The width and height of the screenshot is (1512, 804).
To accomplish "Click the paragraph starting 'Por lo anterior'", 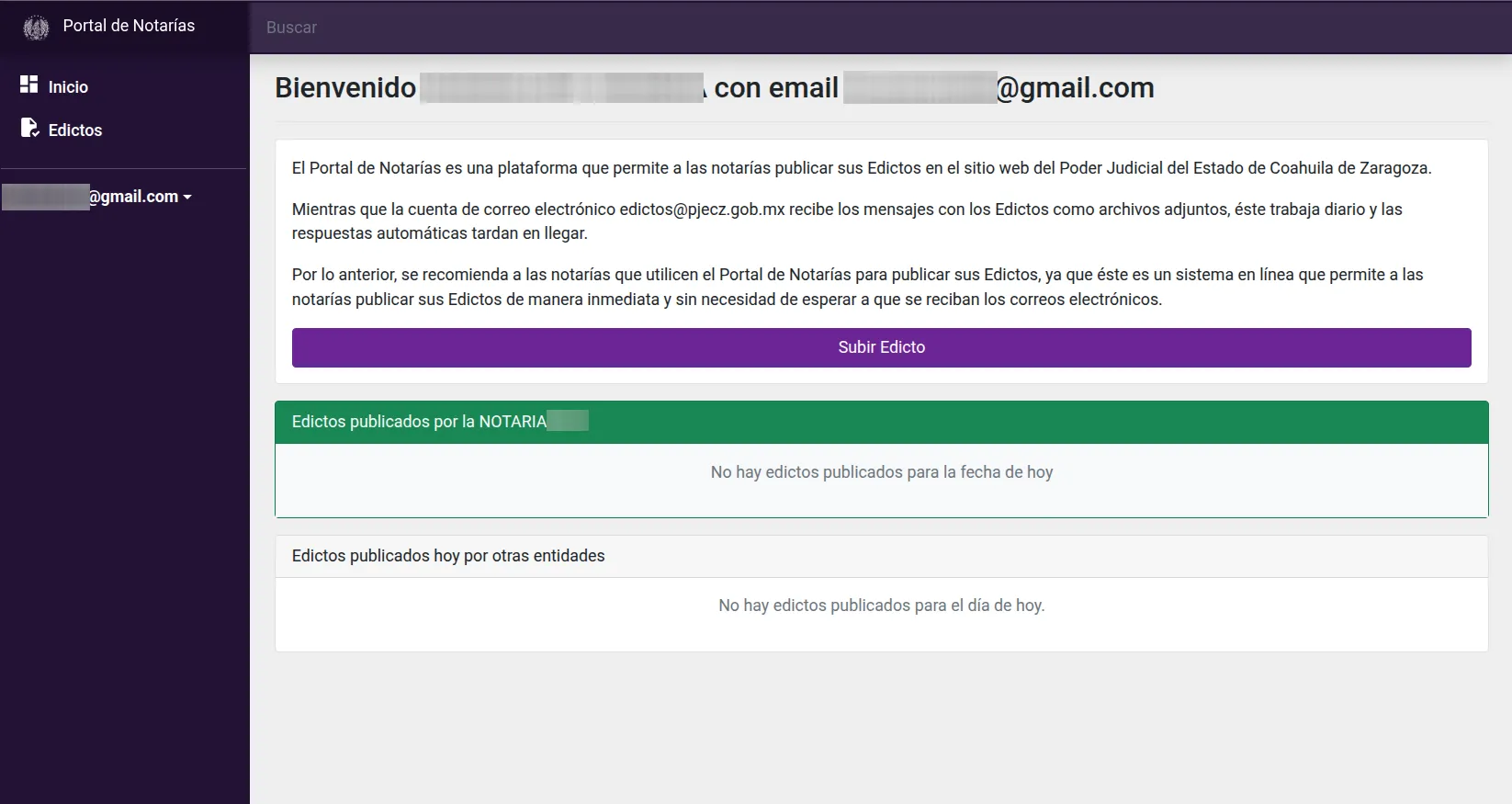I will click(x=857, y=287).
